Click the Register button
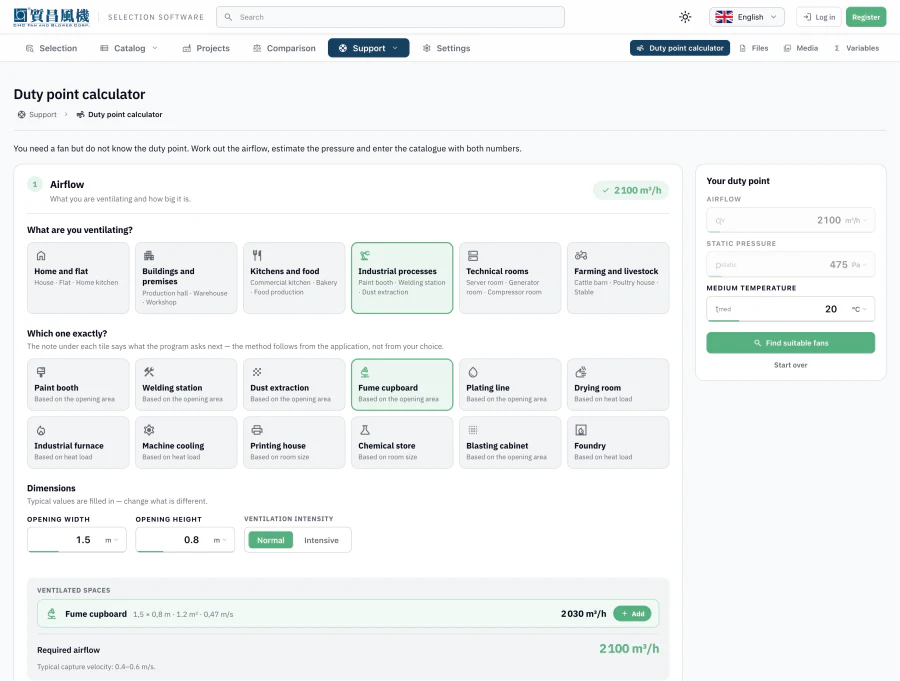The image size is (900, 681). pyautogui.click(x=866, y=17)
